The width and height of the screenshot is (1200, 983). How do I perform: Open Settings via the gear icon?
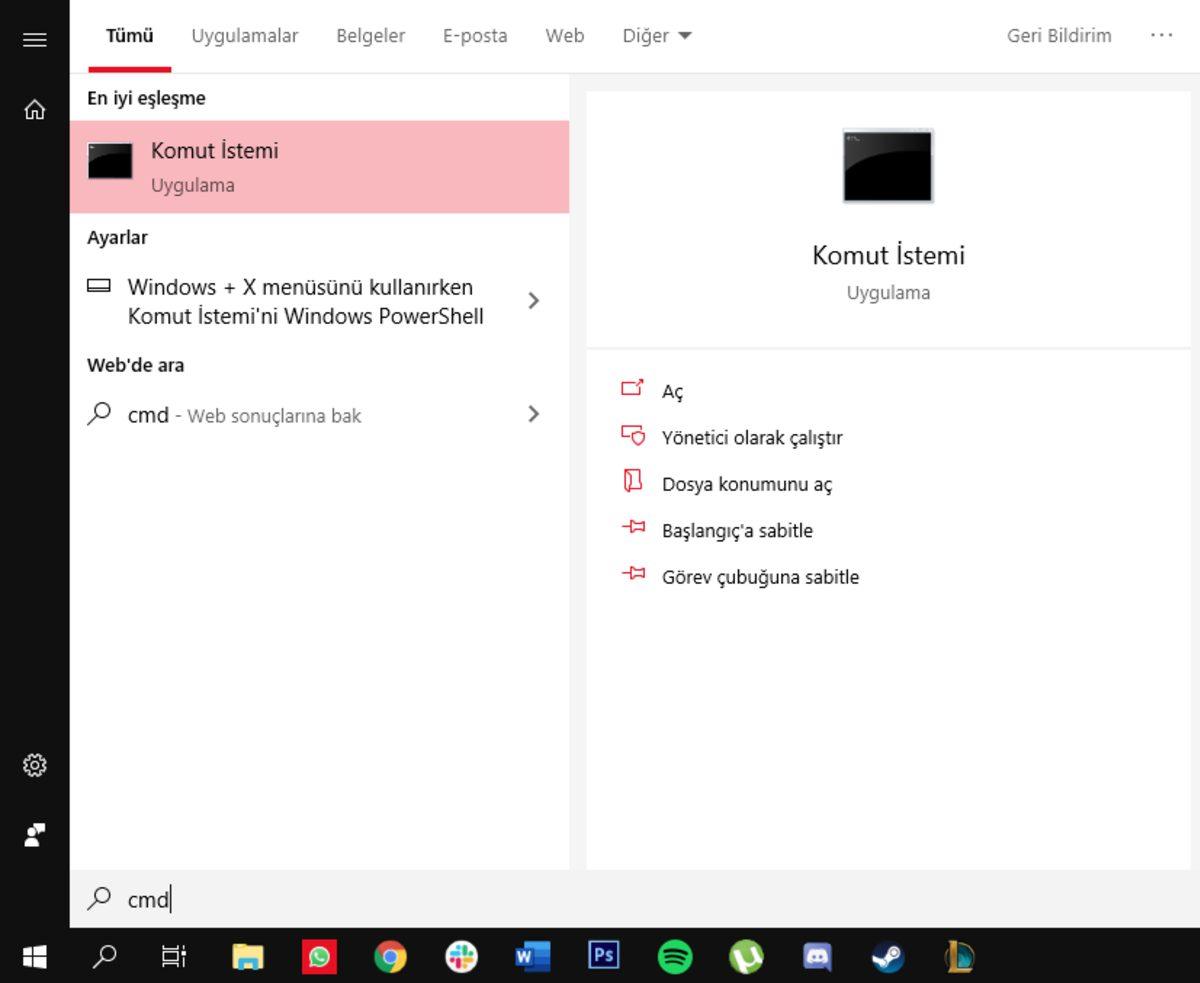point(34,765)
